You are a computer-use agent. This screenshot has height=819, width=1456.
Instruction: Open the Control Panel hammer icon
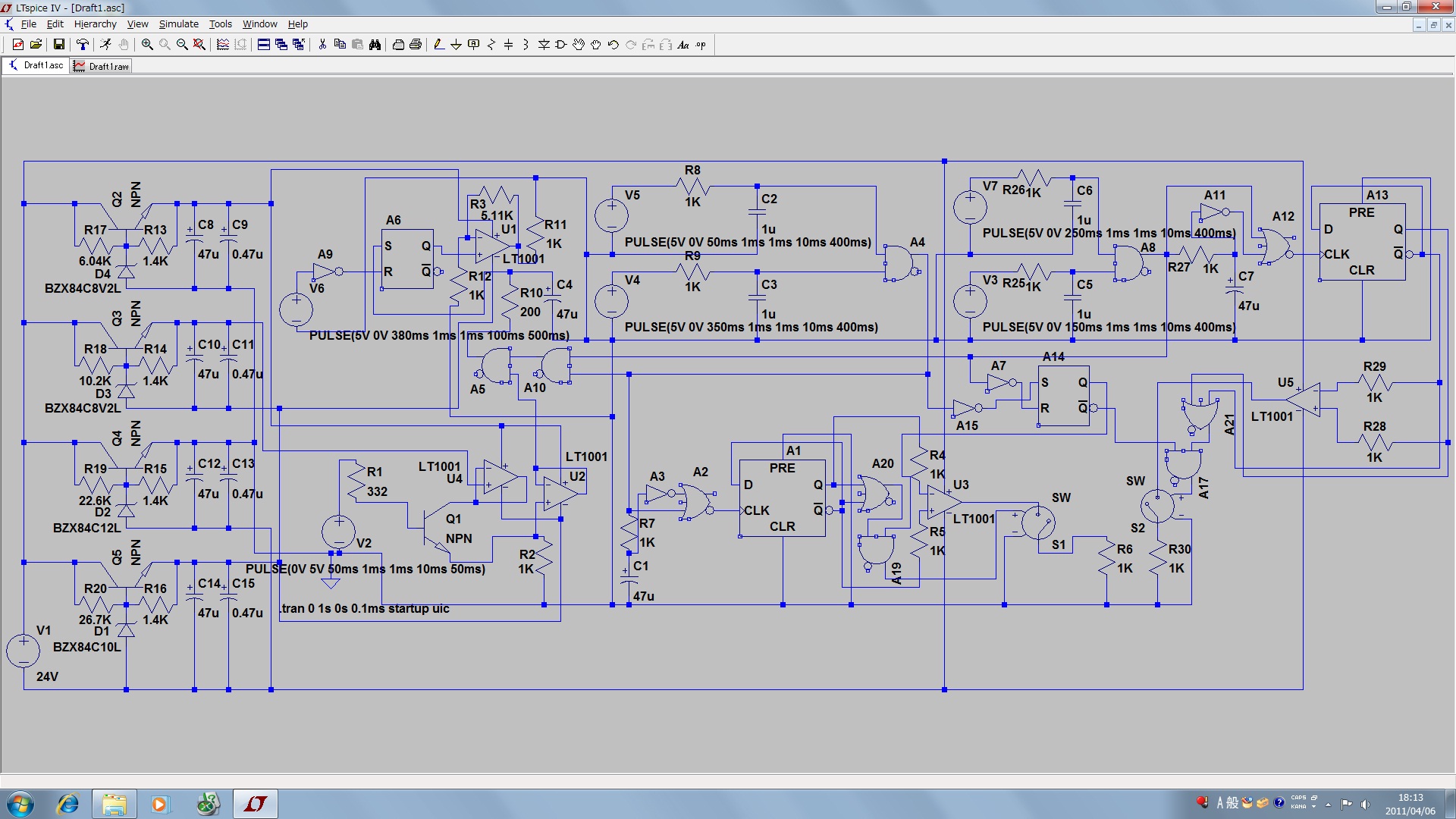(x=83, y=45)
